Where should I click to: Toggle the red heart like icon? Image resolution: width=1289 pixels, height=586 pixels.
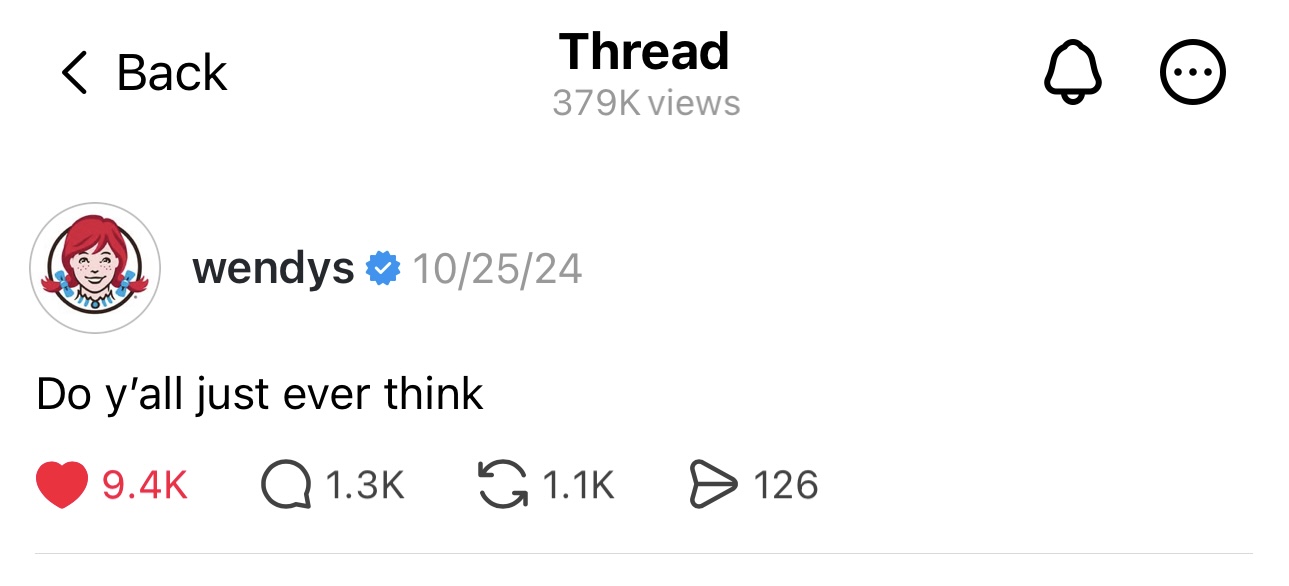[x=63, y=486]
